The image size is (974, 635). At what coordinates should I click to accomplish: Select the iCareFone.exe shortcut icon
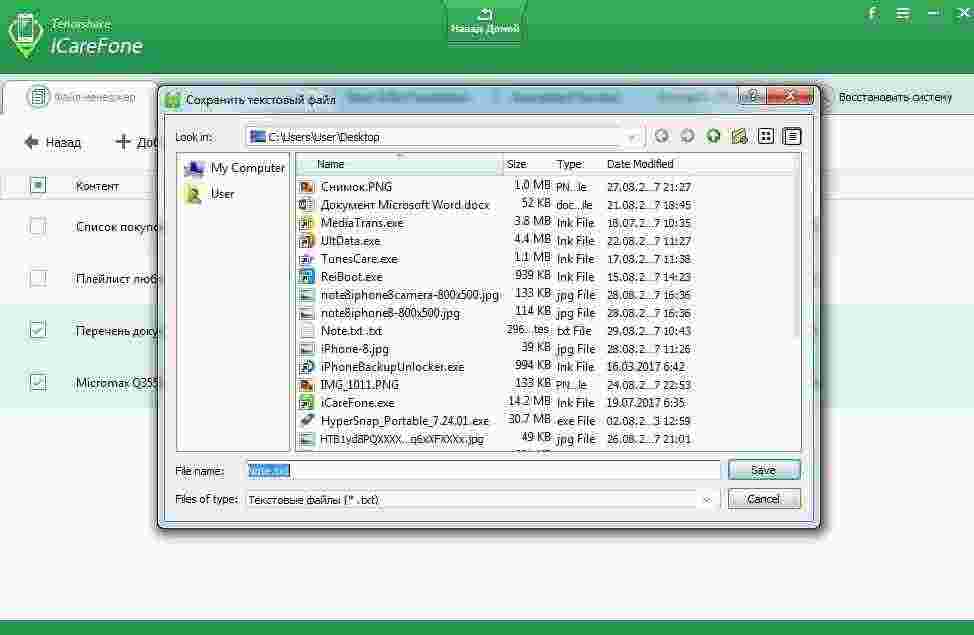[x=306, y=403]
